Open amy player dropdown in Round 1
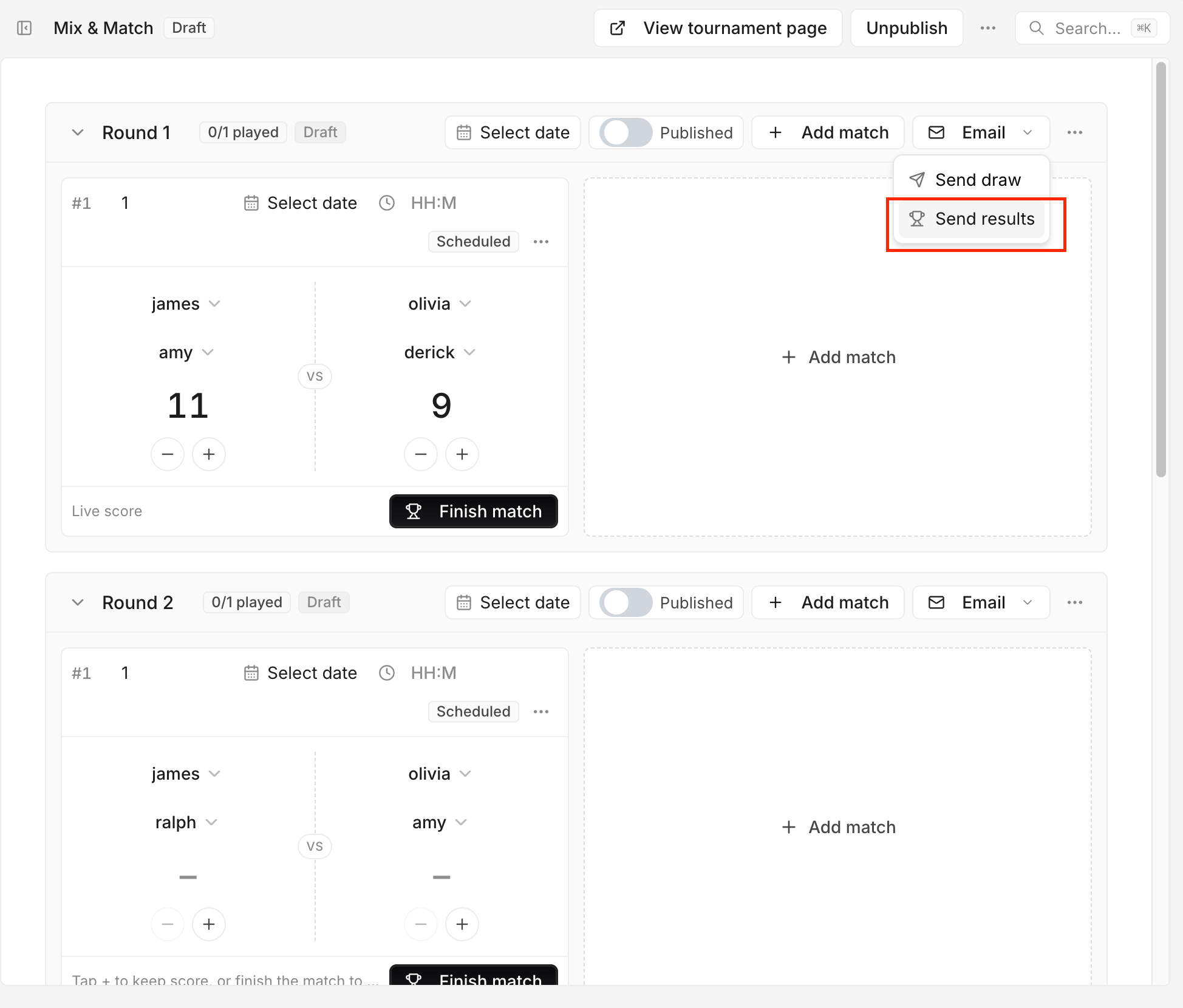This screenshot has width=1183, height=1008. pos(186,352)
